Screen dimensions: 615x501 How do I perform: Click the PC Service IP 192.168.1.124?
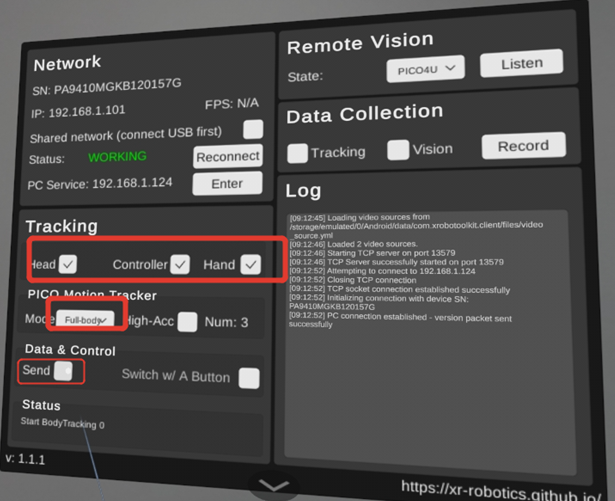click(x=132, y=183)
